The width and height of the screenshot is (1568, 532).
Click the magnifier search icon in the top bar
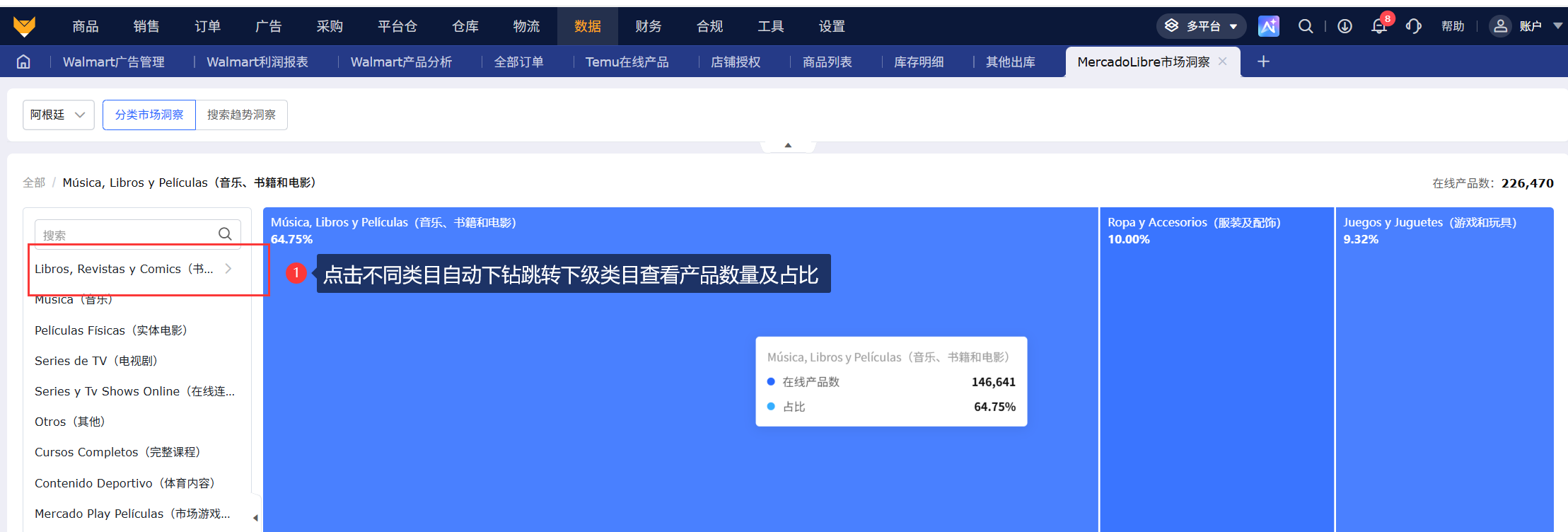pos(1306,26)
